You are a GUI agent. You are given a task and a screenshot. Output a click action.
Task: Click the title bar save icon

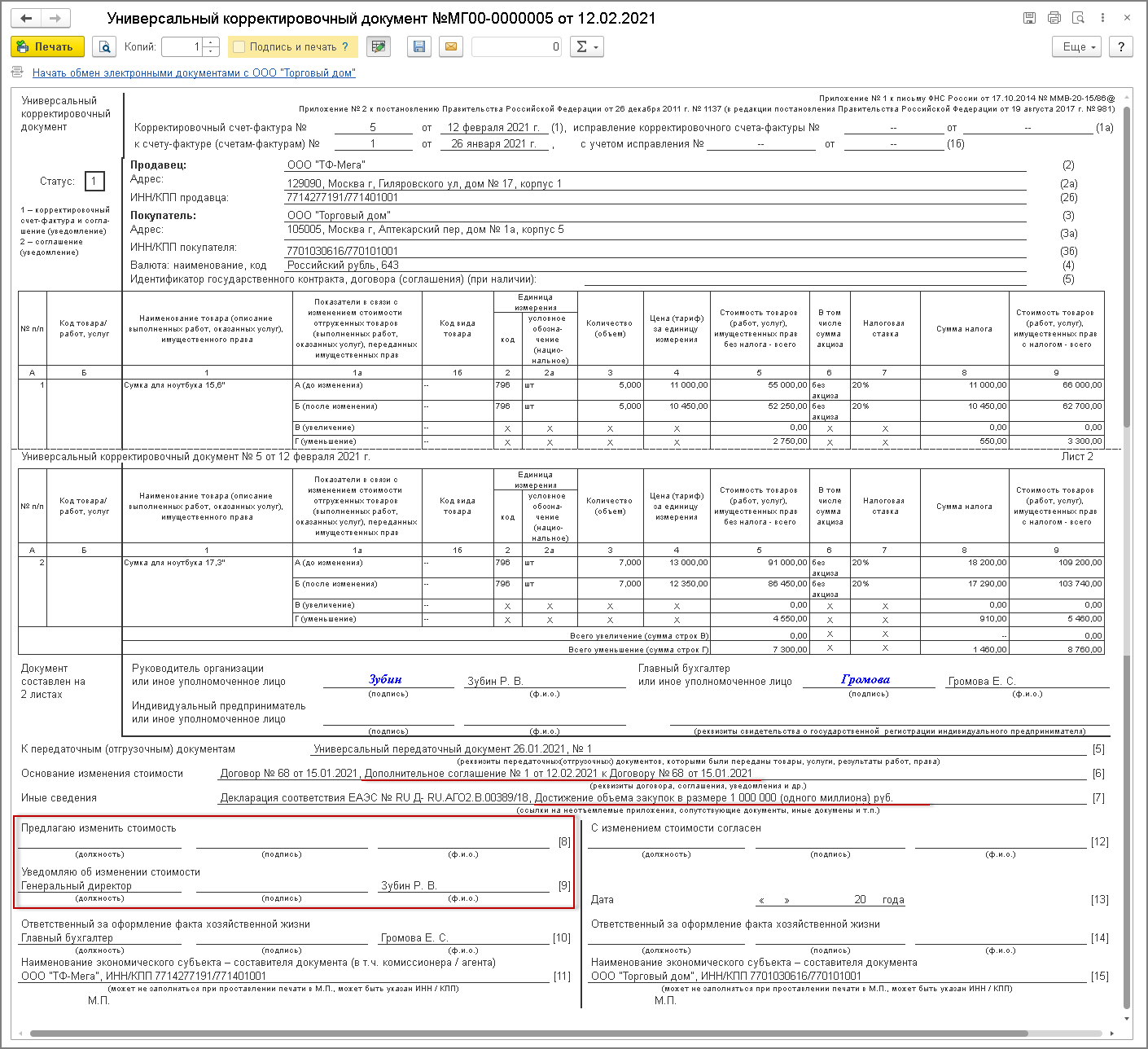tap(1030, 18)
